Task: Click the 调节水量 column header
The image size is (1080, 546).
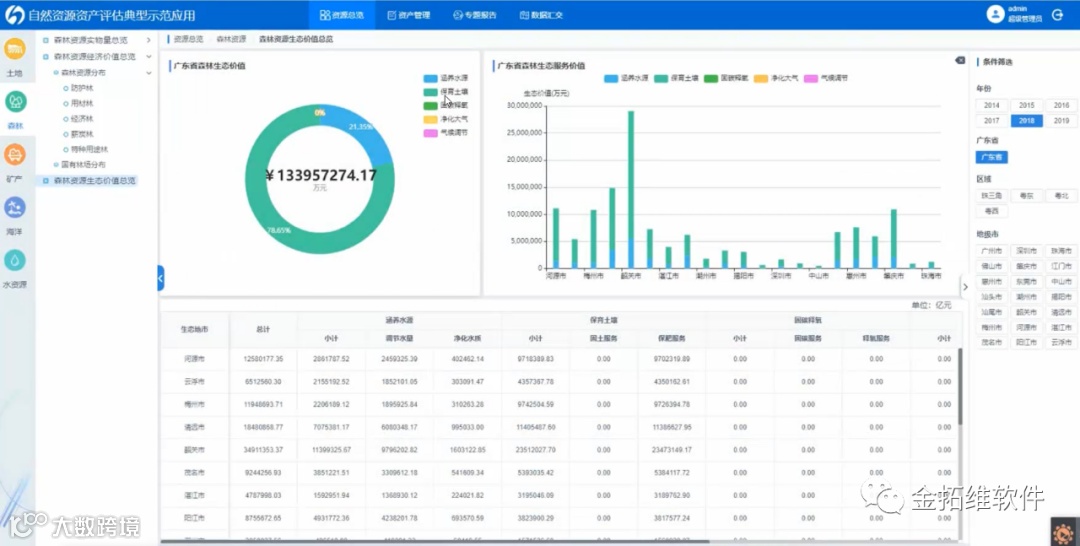Action: pyautogui.click(x=399, y=338)
